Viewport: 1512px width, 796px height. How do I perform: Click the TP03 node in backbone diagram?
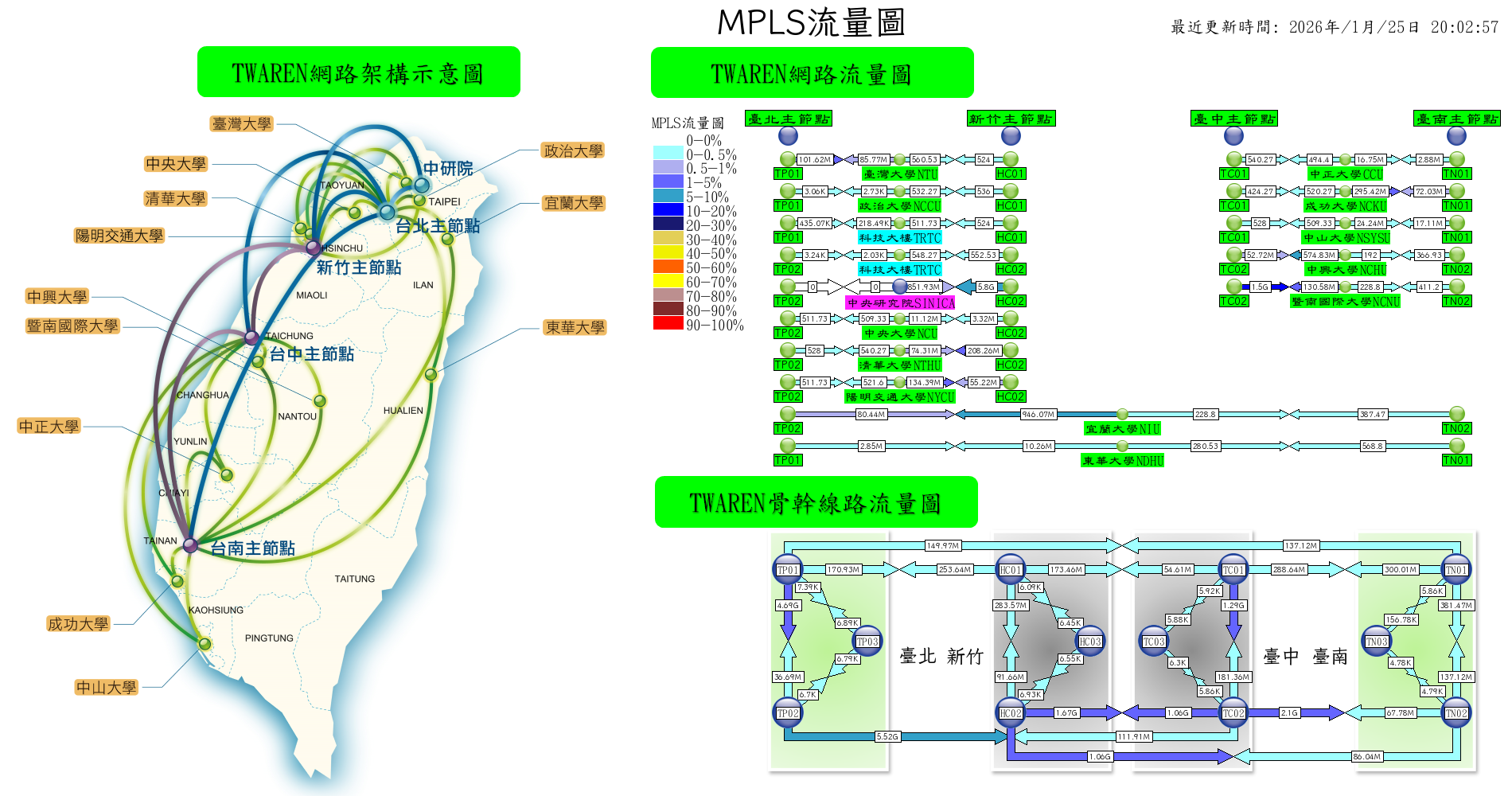pyautogui.click(x=867, y=642)
